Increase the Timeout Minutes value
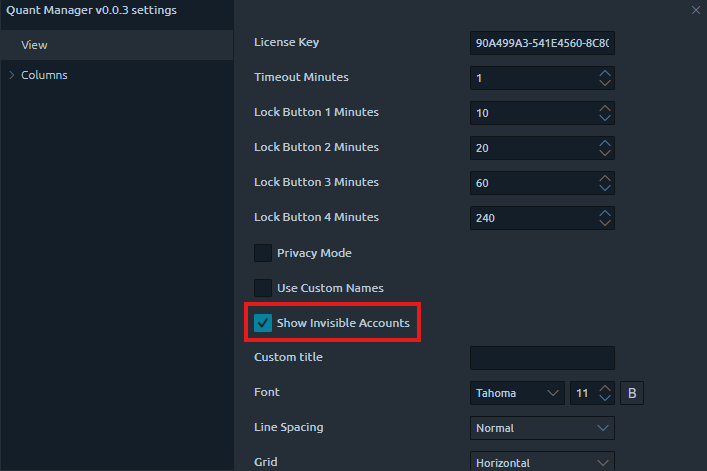This screenshot has height=471, width=707. point(604,73)
